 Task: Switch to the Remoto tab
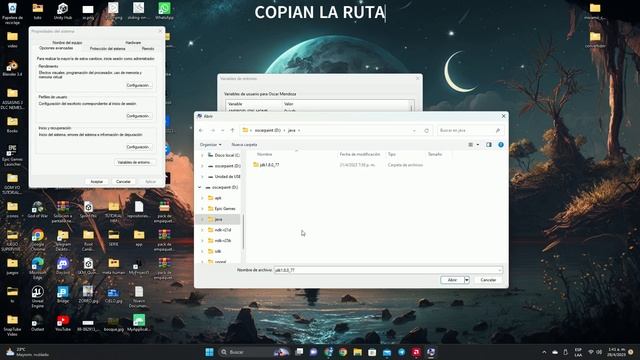click(x=148, y=49)
